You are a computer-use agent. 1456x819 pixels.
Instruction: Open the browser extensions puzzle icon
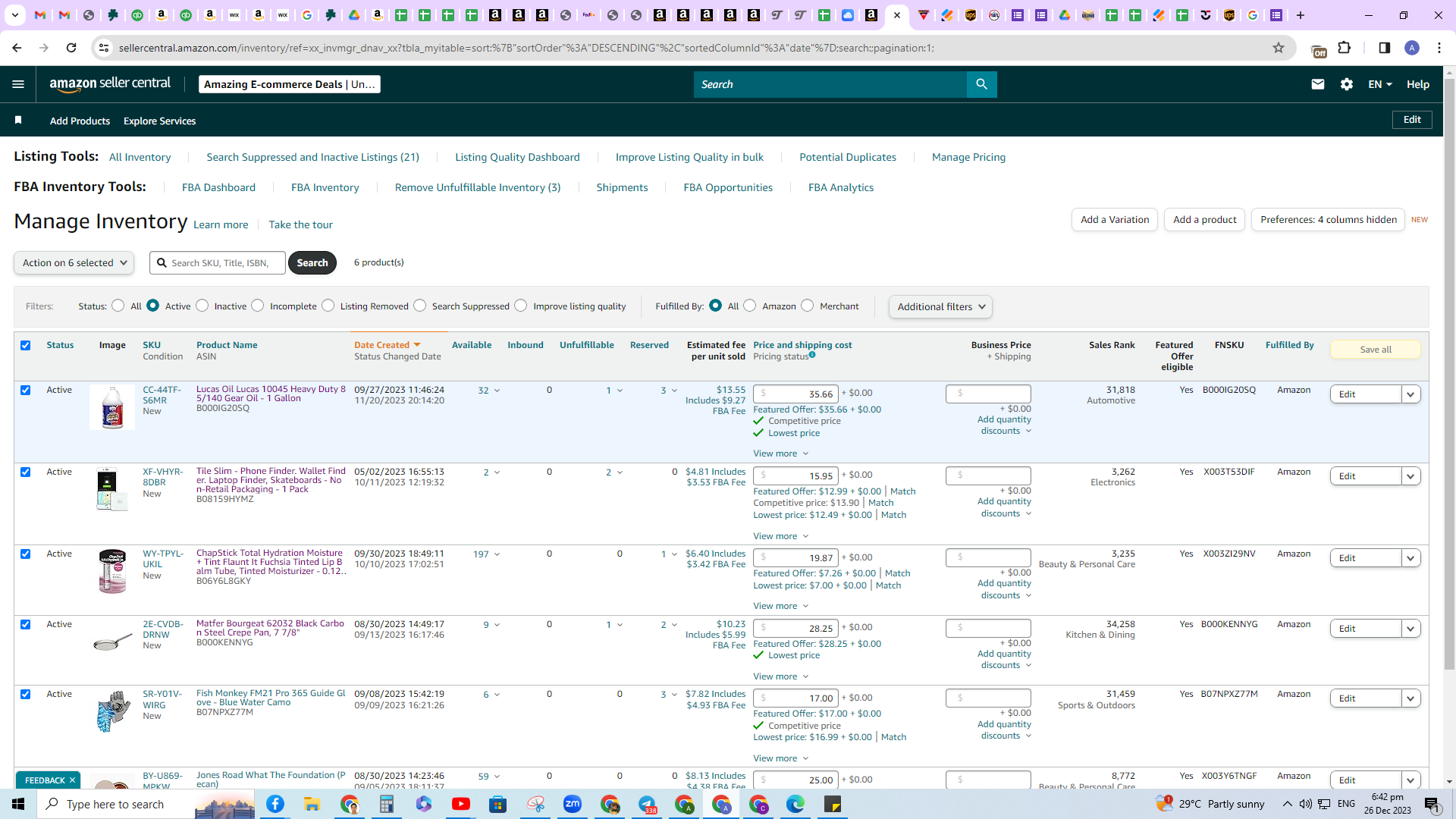point(1345,48)
